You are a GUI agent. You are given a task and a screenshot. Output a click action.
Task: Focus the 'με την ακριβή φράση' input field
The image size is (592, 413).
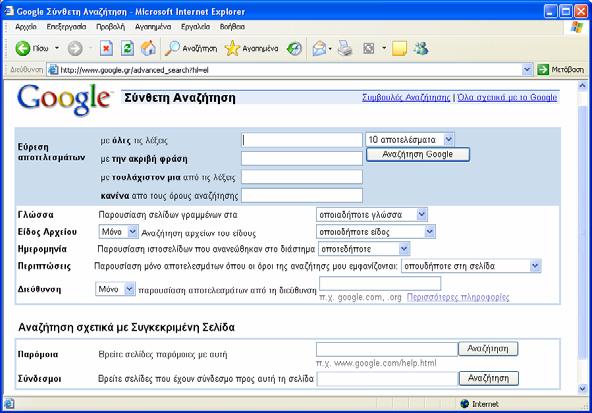pyautogui.click(x=302, y=159)
